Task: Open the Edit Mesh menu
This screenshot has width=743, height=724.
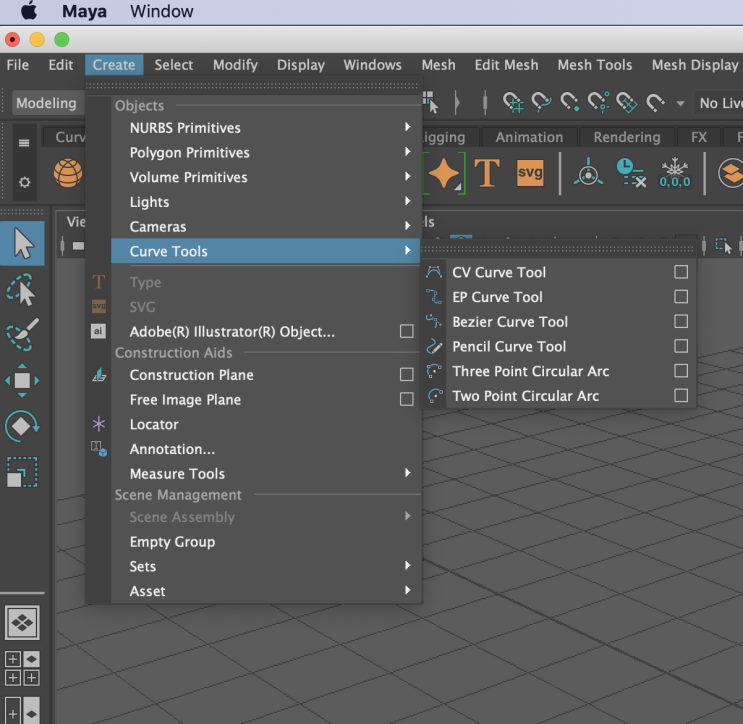Action: click(506, 65)
